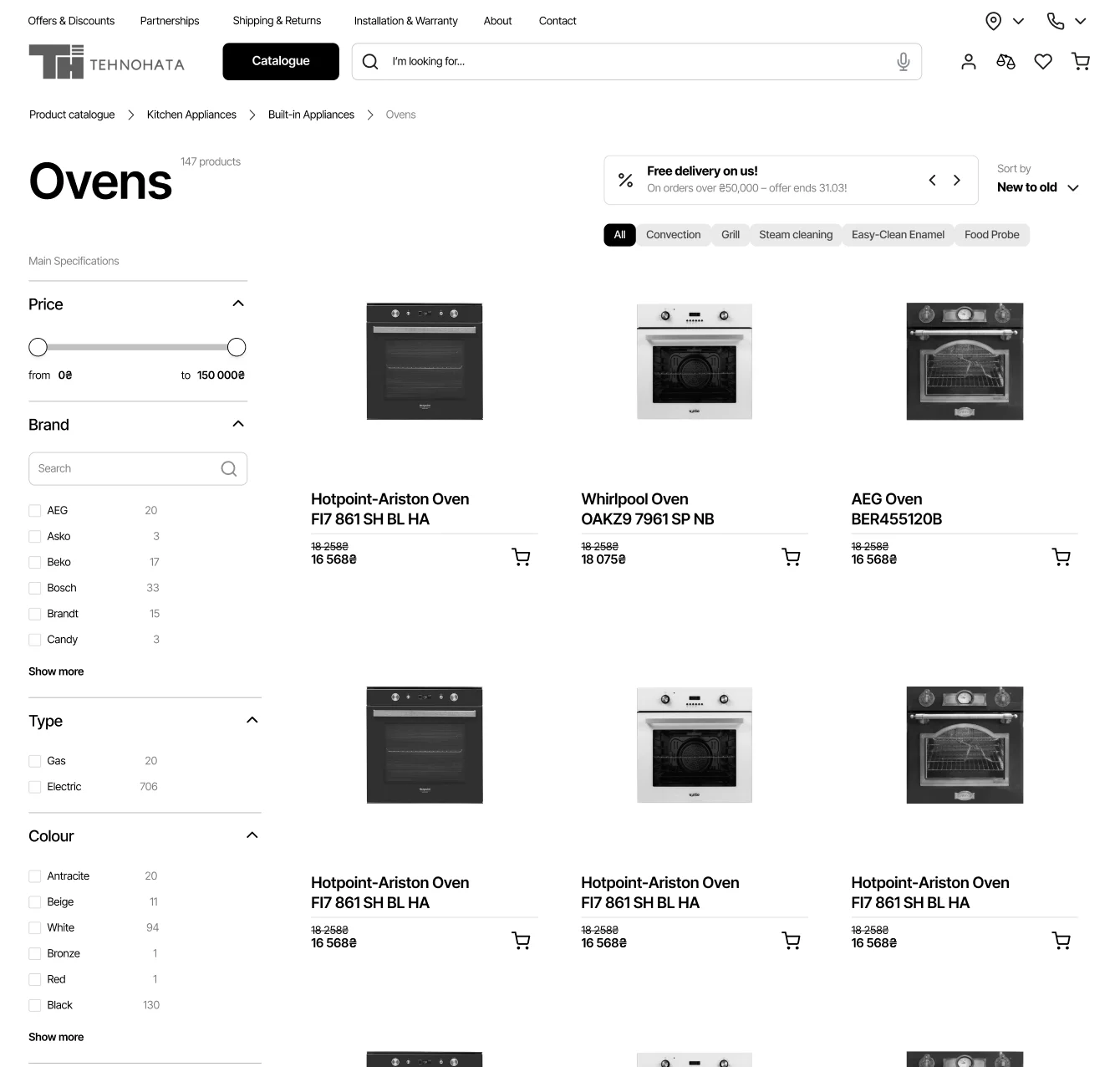1120x1067 pixels.
Task: Activate voice search microphone
Action: pyautogui.click(x=903, y=61)
